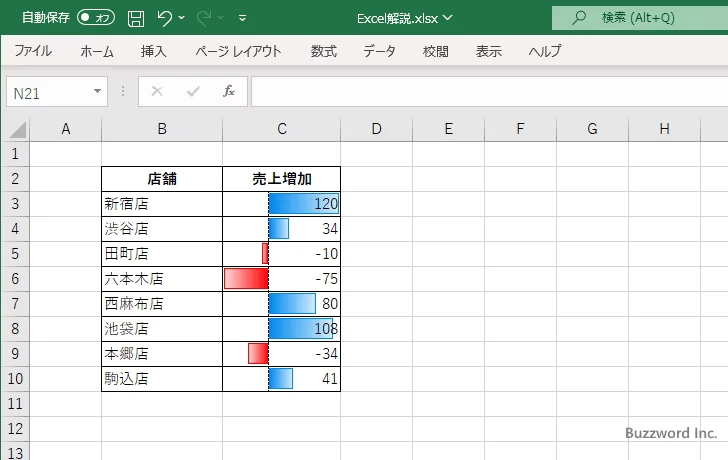Screen dimensions: 728x460
Task: Click the search magnifier icon
Action: click(579, 18)
